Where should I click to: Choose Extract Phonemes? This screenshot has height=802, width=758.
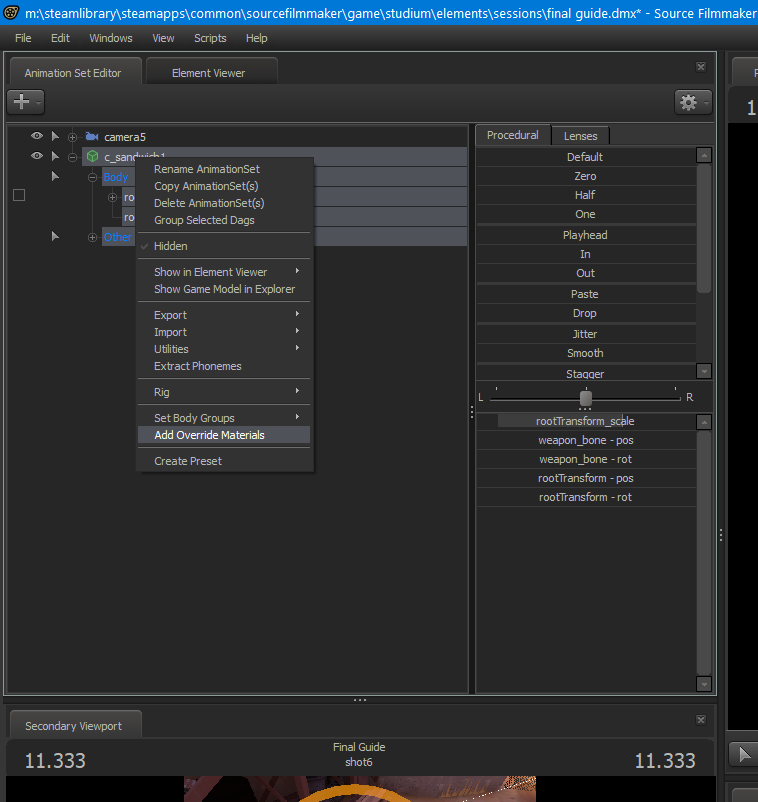[x=224, y=366]
